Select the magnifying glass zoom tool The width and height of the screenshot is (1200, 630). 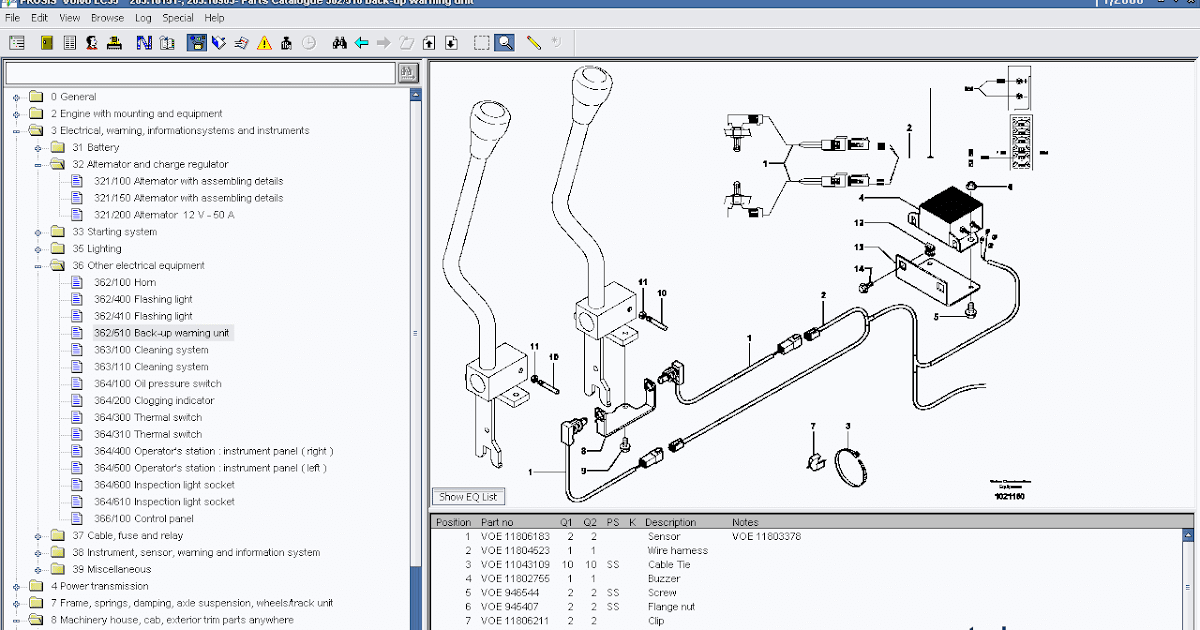[505, 43]
